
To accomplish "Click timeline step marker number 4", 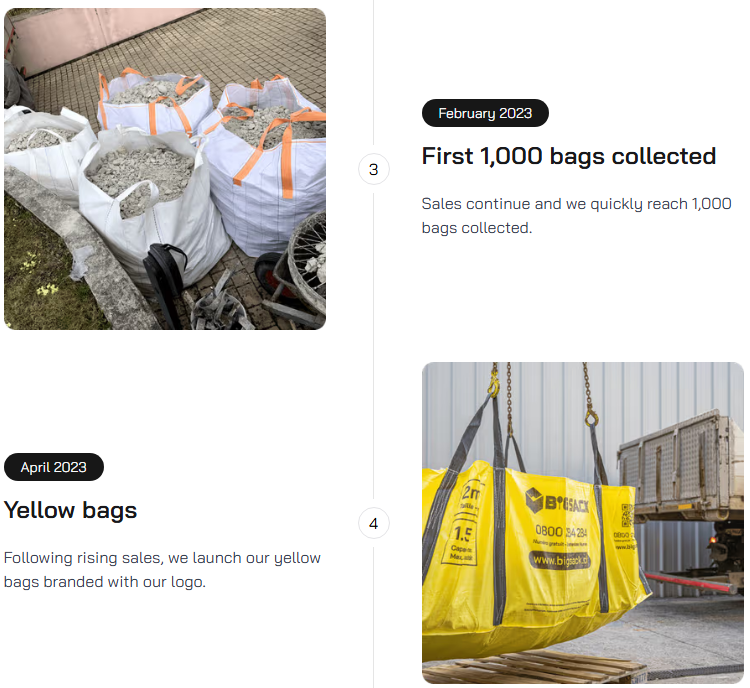I will pos(374,523).
